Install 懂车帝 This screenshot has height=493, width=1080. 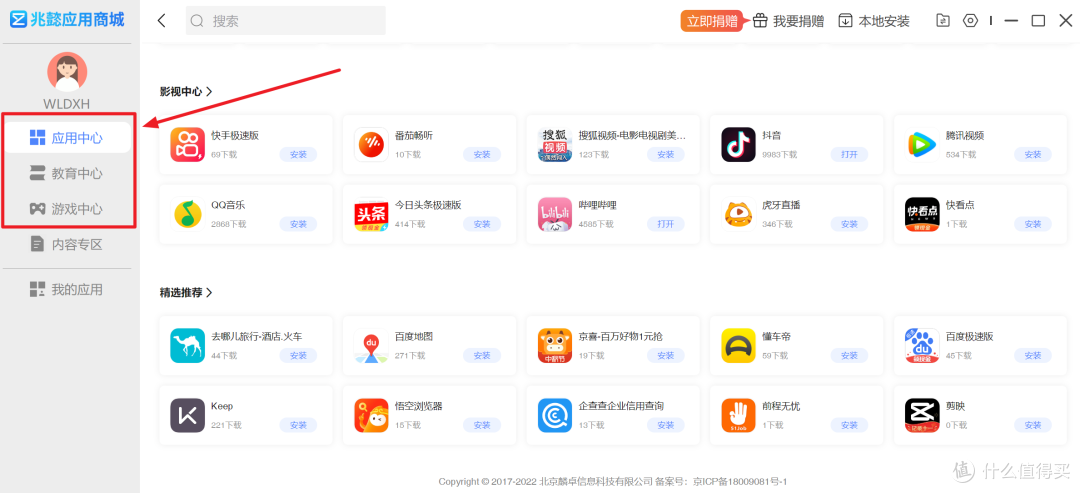tap(849, 355)
